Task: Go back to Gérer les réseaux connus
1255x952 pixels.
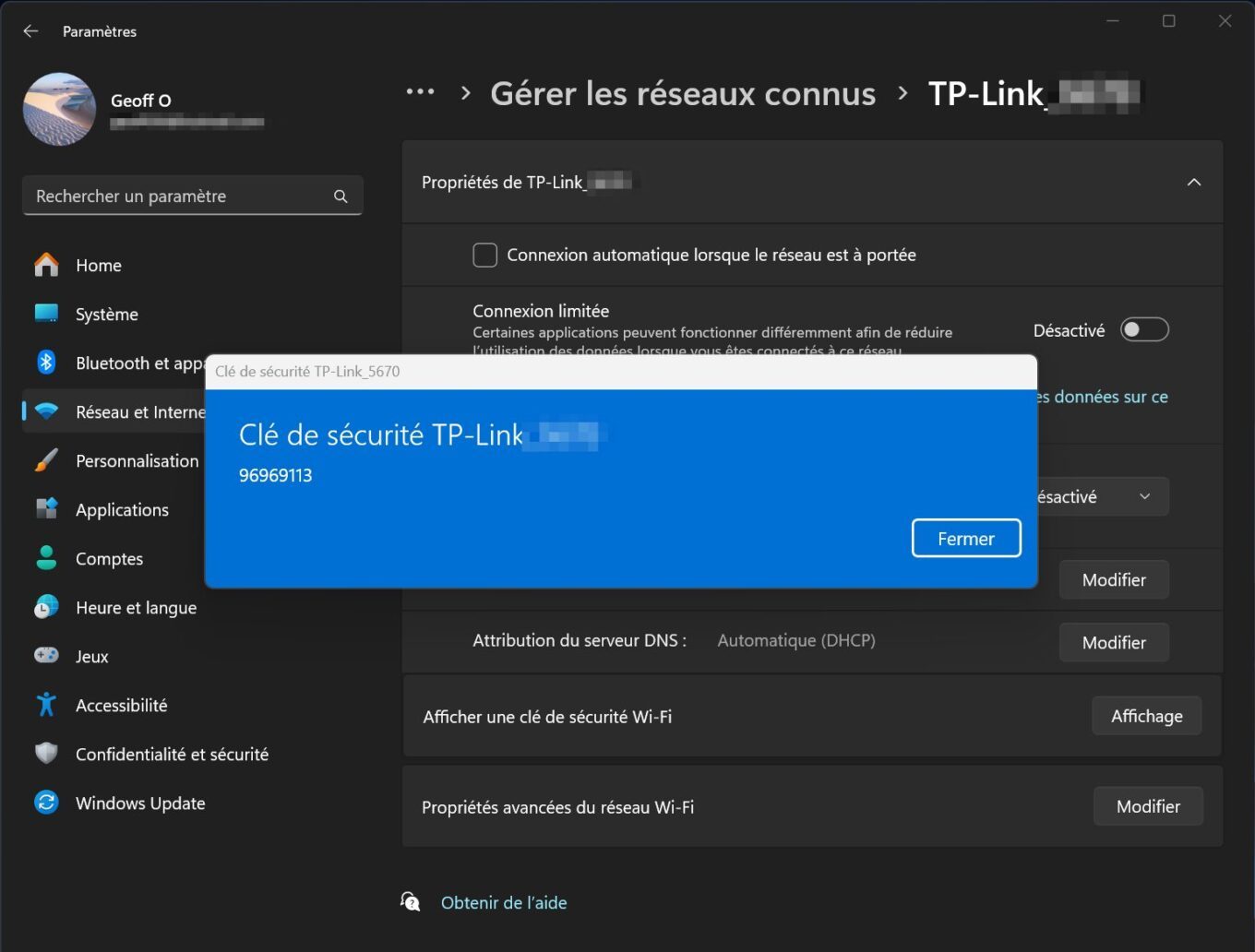Action: 683,93
